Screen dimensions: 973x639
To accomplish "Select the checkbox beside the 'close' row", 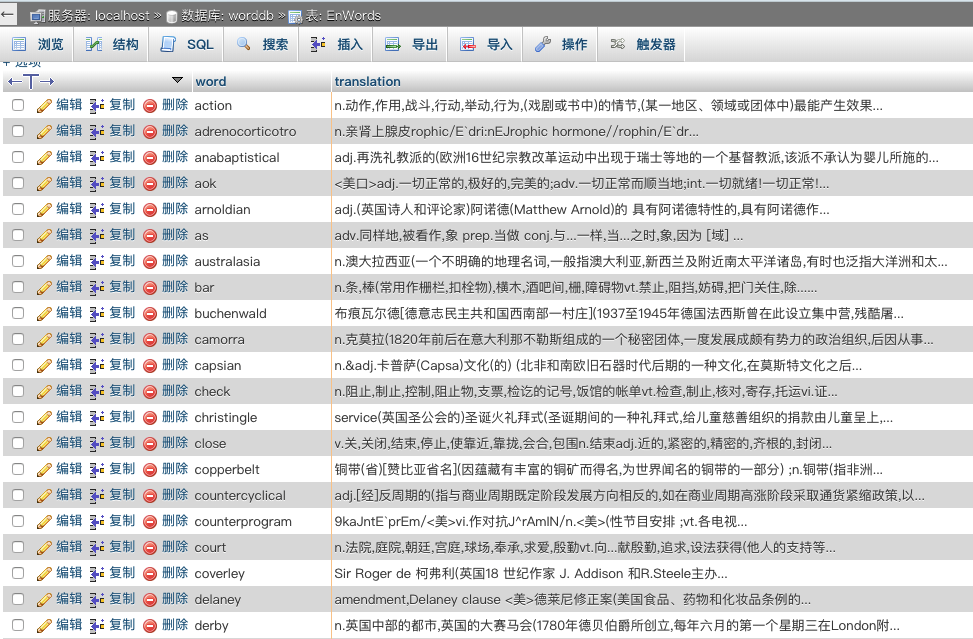I will (18, 443).
